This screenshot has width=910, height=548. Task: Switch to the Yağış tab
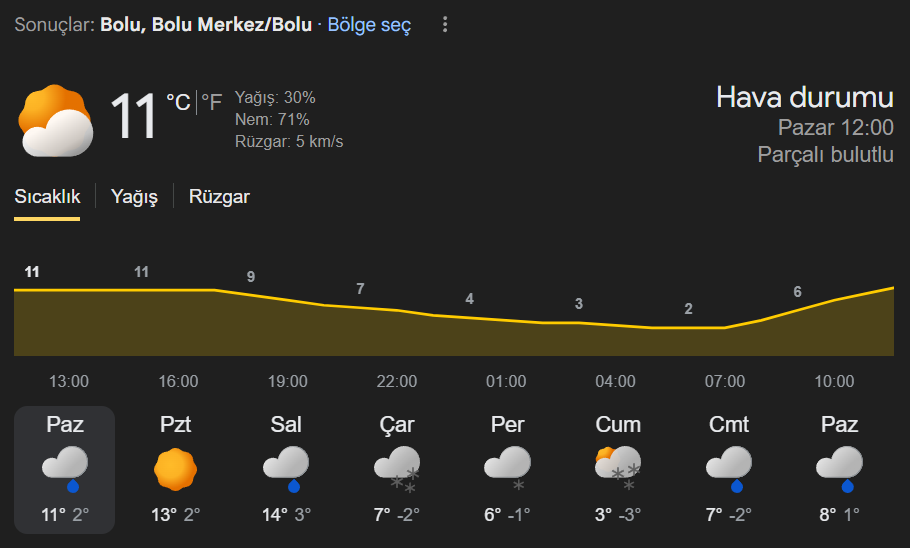point(135,197)
